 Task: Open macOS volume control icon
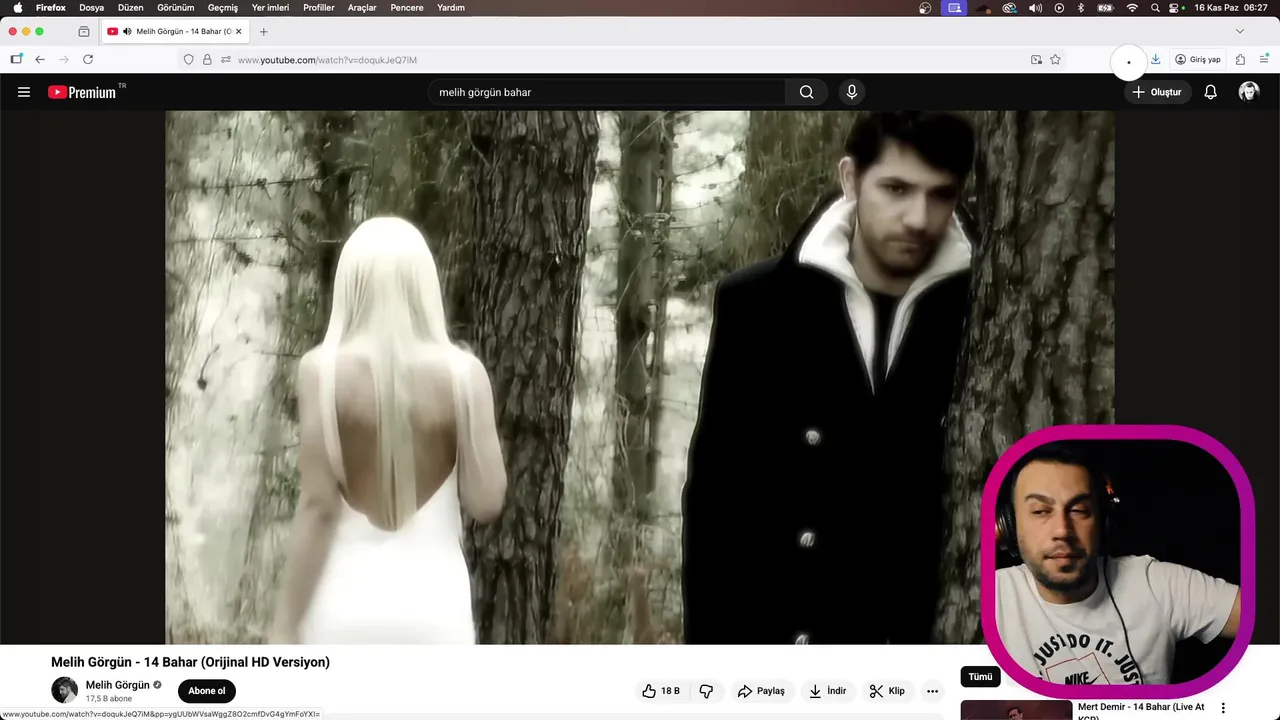pyautogui.click(x=1035, y=8)
